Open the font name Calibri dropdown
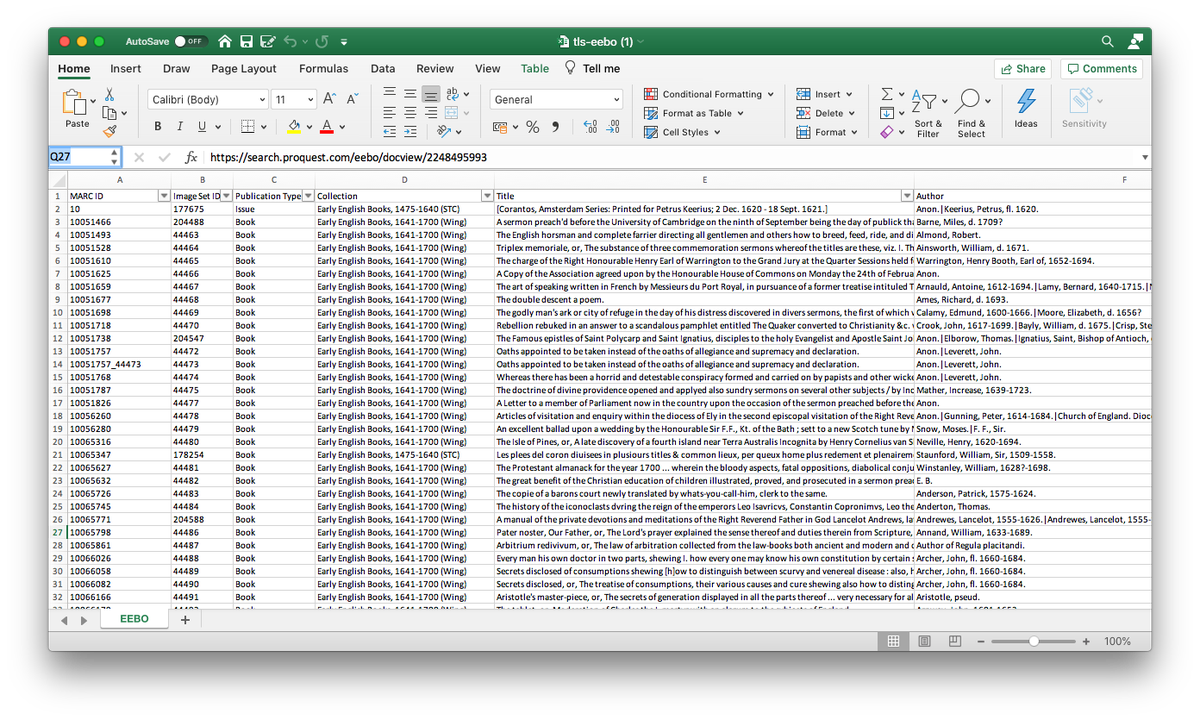 tap(263, 100)
